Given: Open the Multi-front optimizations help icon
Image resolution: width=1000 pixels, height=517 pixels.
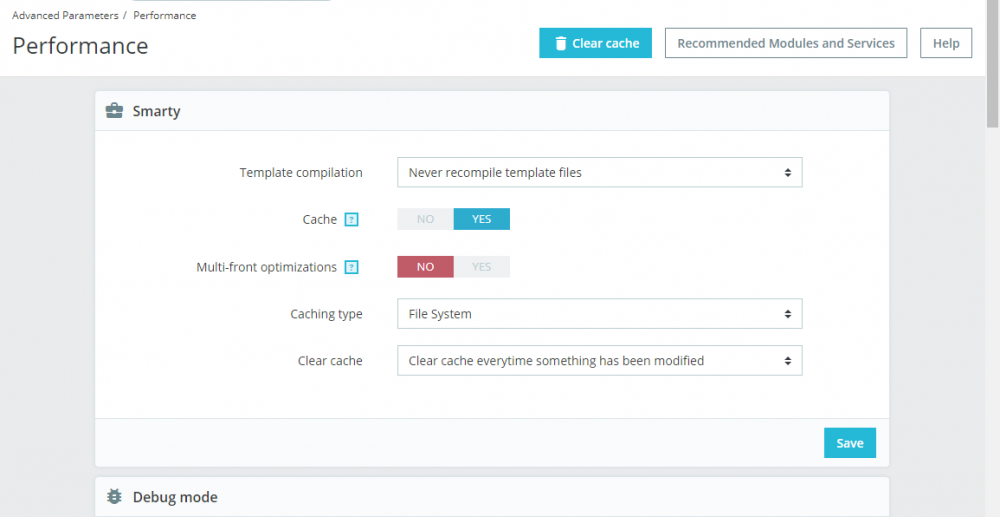Looking at the screenshot, I should pyautogui.click(x=351, y=267).
